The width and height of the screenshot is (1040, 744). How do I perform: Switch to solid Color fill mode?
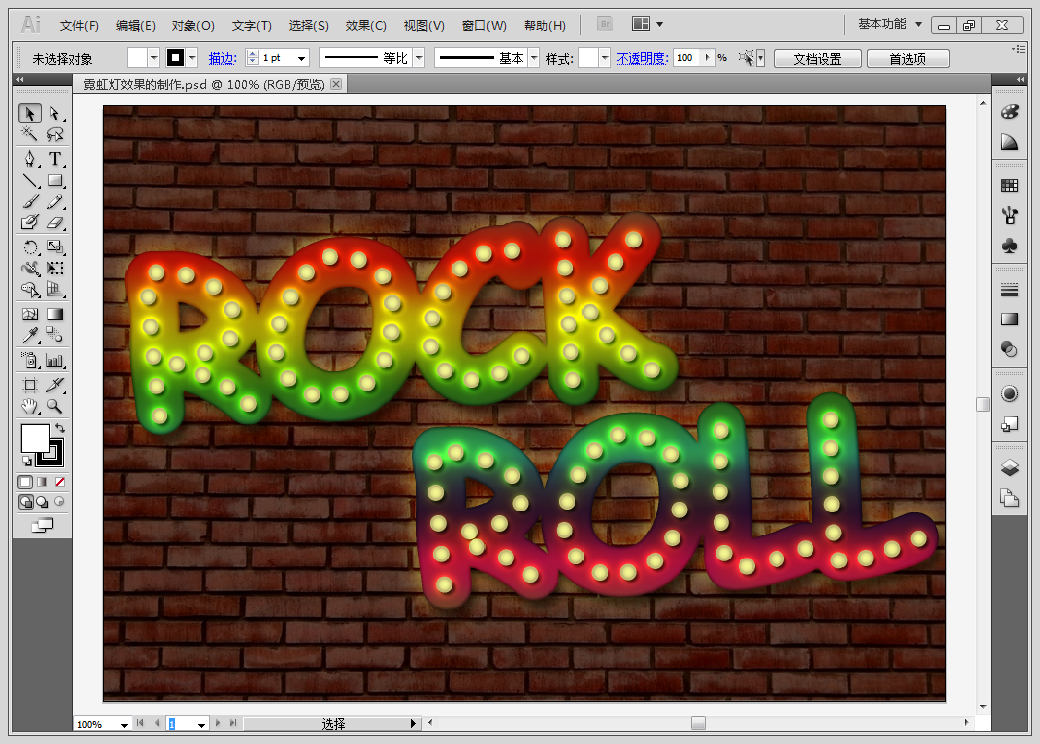(x=25, y=482)
